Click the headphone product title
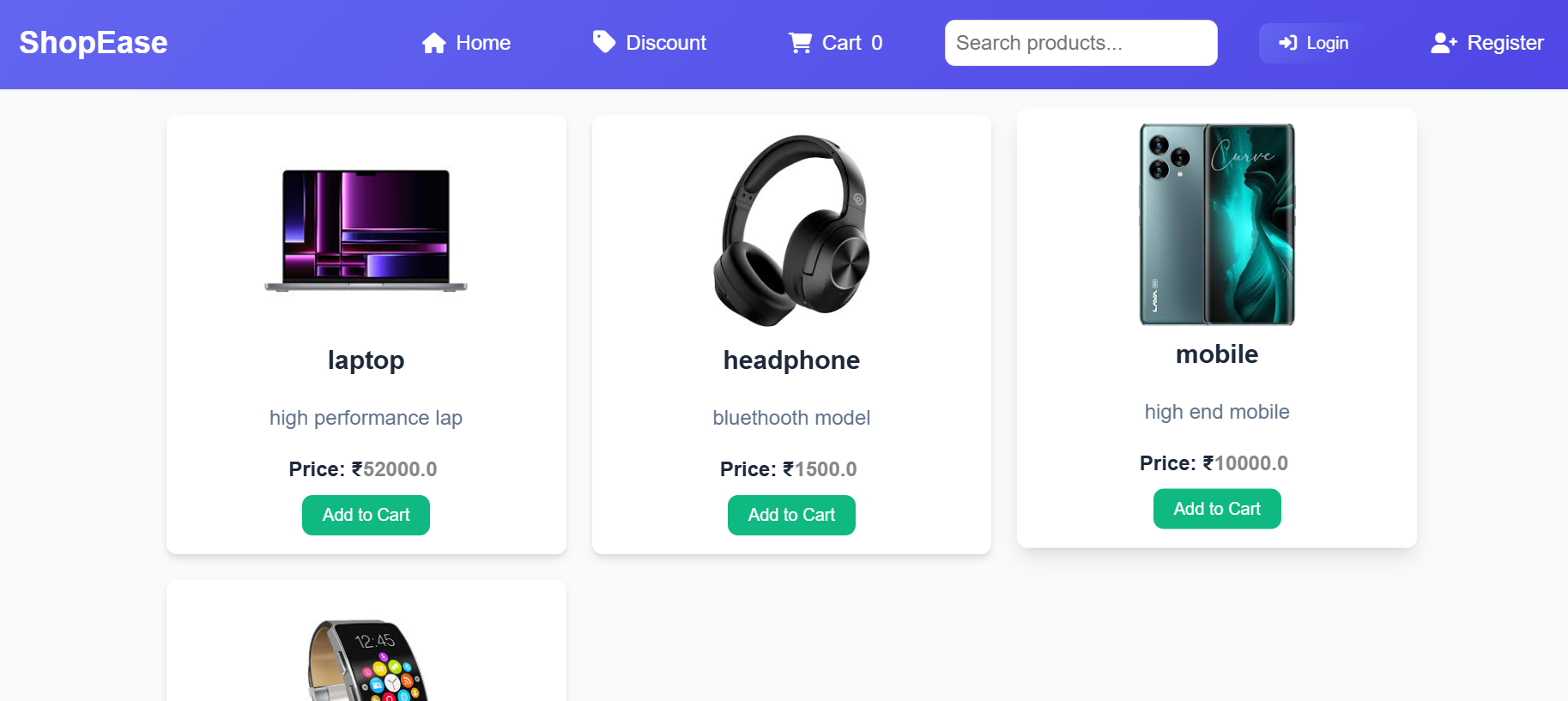 coord(791,360)
